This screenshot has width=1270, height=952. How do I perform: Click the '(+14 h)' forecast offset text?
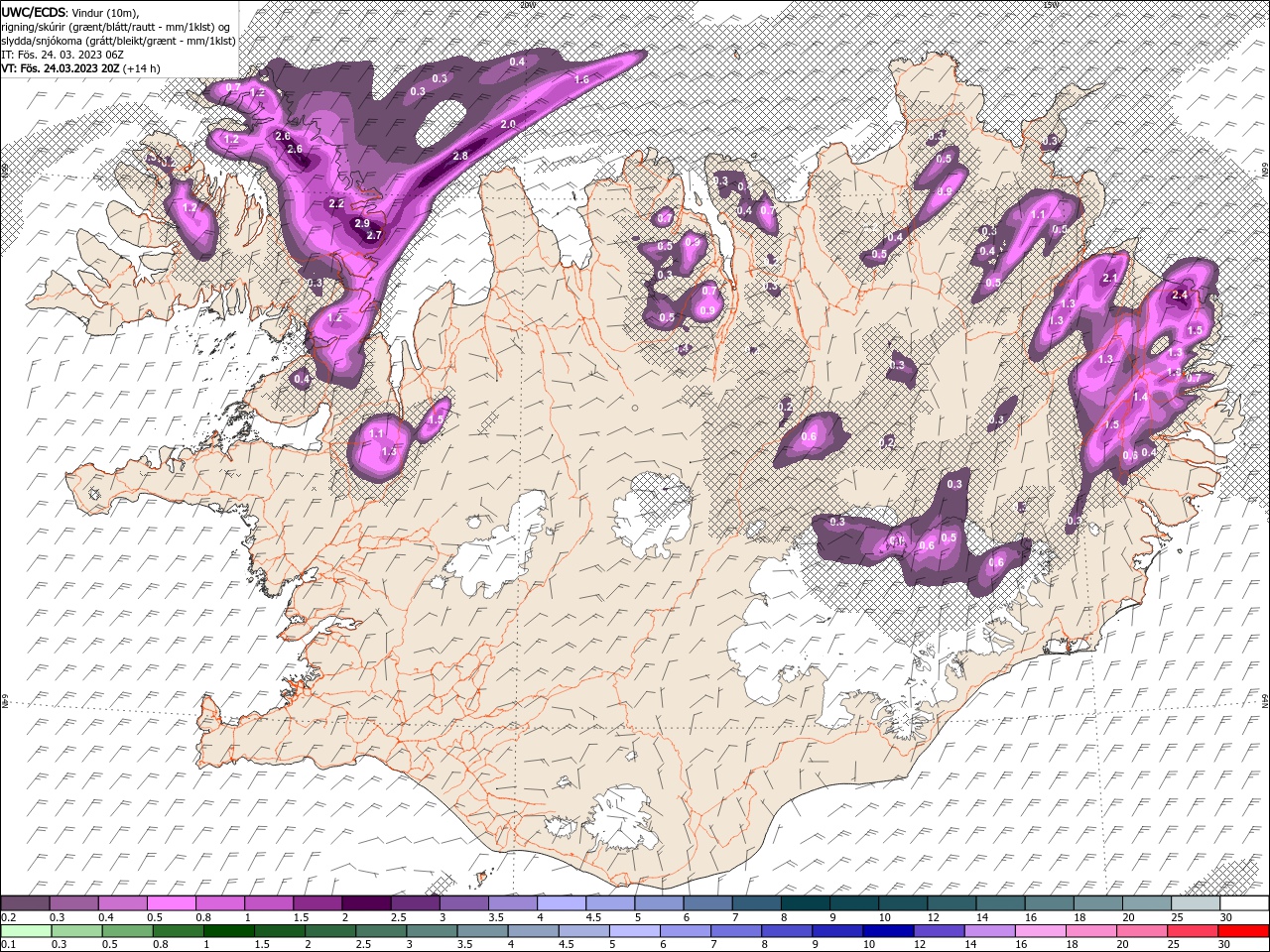(x=142, y=68)
